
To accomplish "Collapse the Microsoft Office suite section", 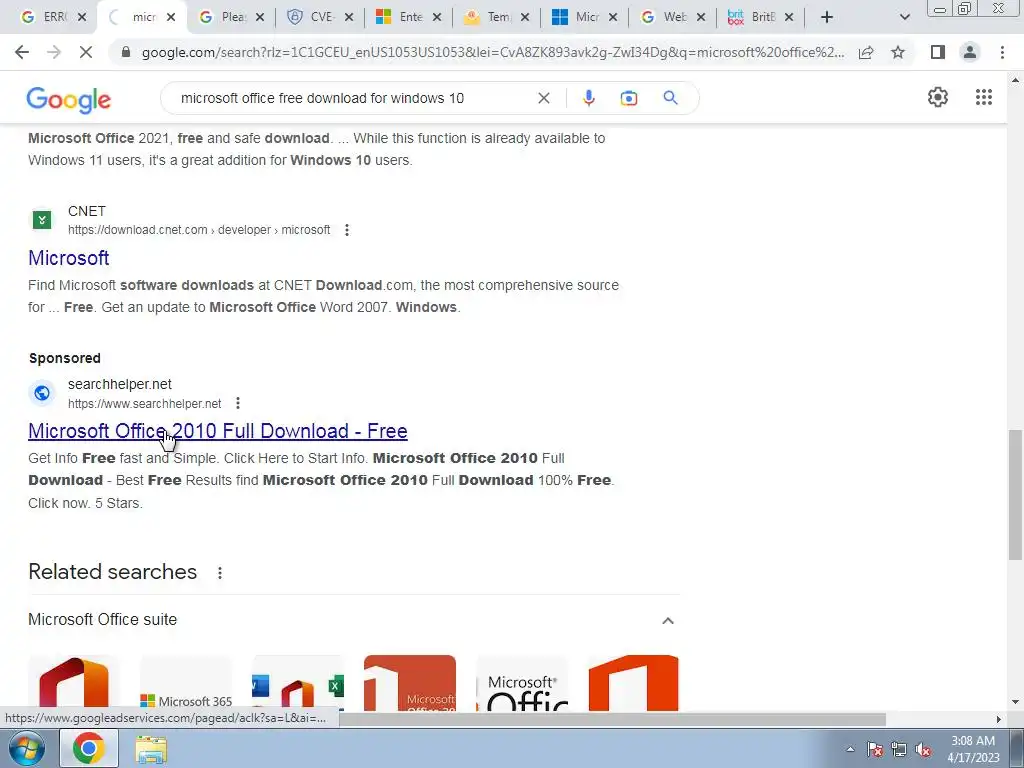I will click(667, 620).
